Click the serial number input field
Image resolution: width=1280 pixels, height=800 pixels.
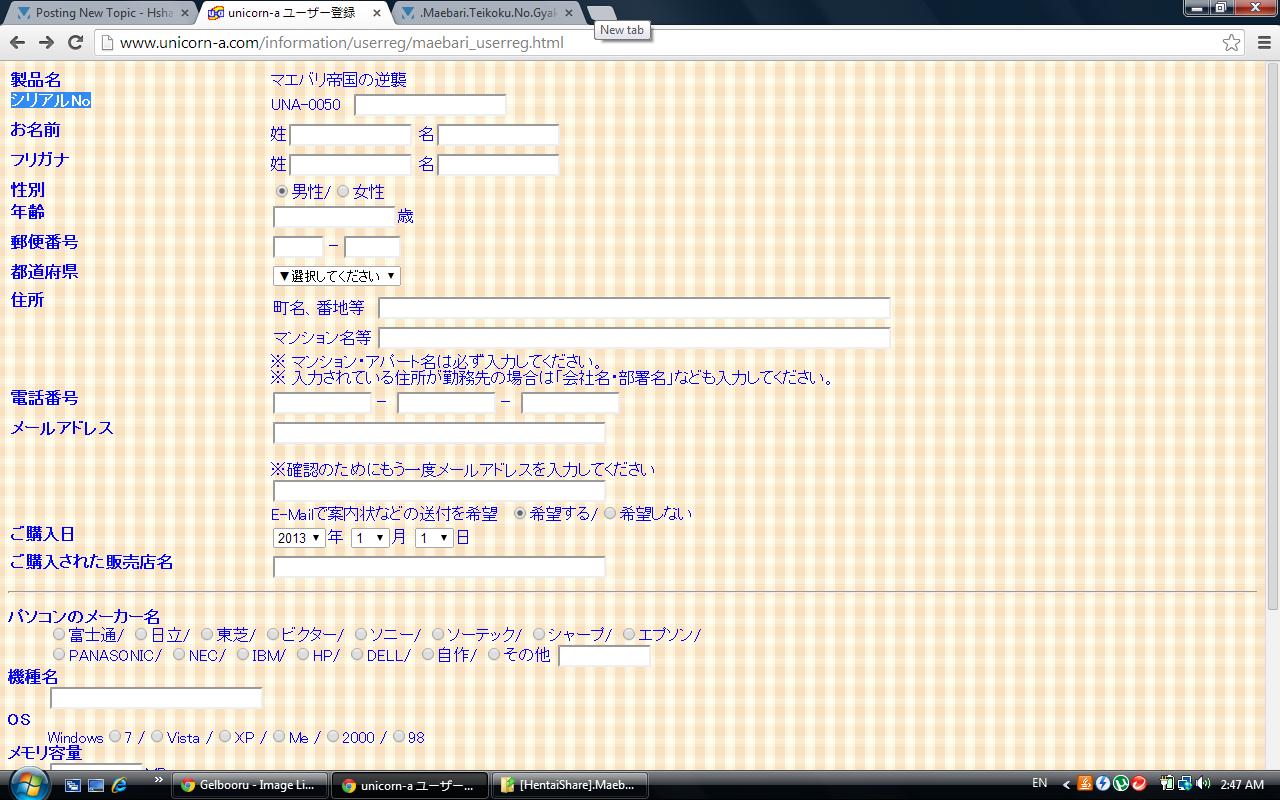point(430,105)
